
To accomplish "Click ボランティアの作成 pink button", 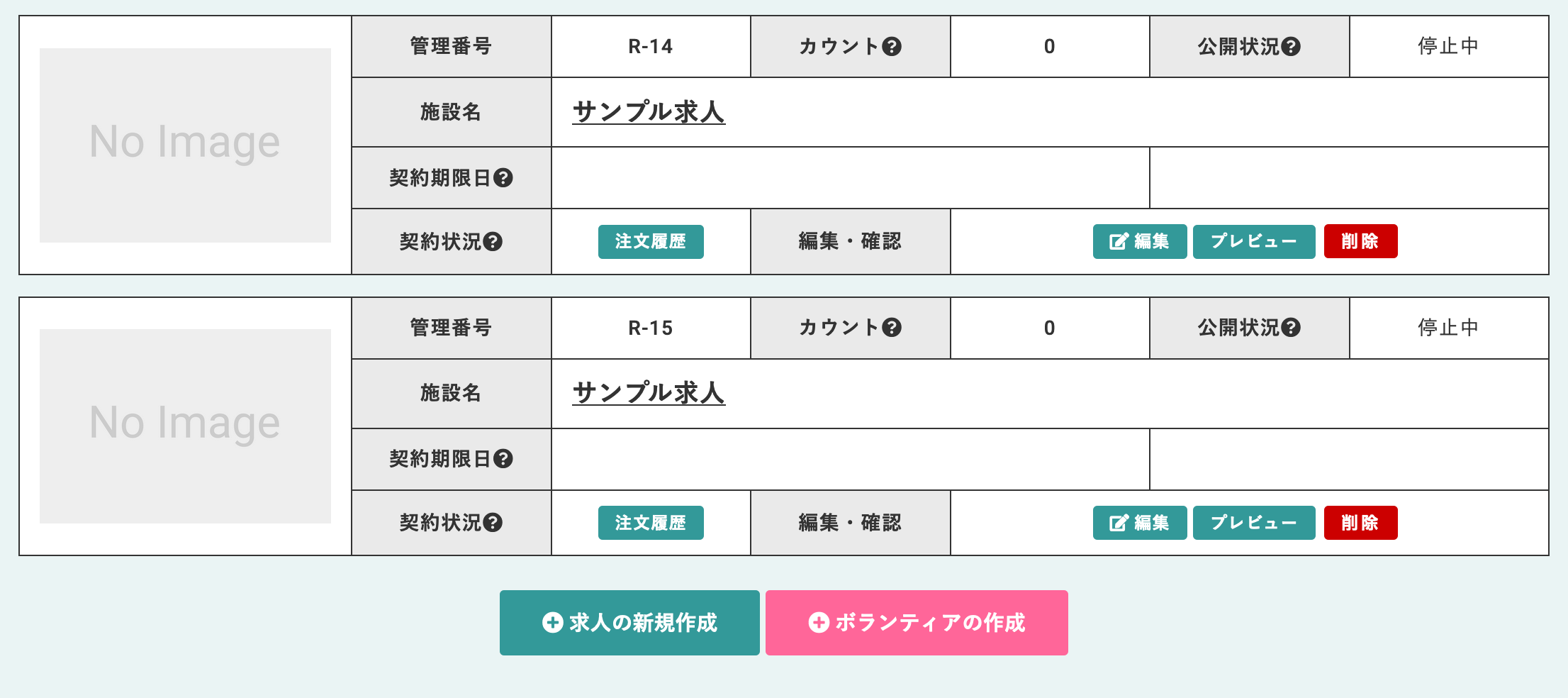I will [916, 623].
